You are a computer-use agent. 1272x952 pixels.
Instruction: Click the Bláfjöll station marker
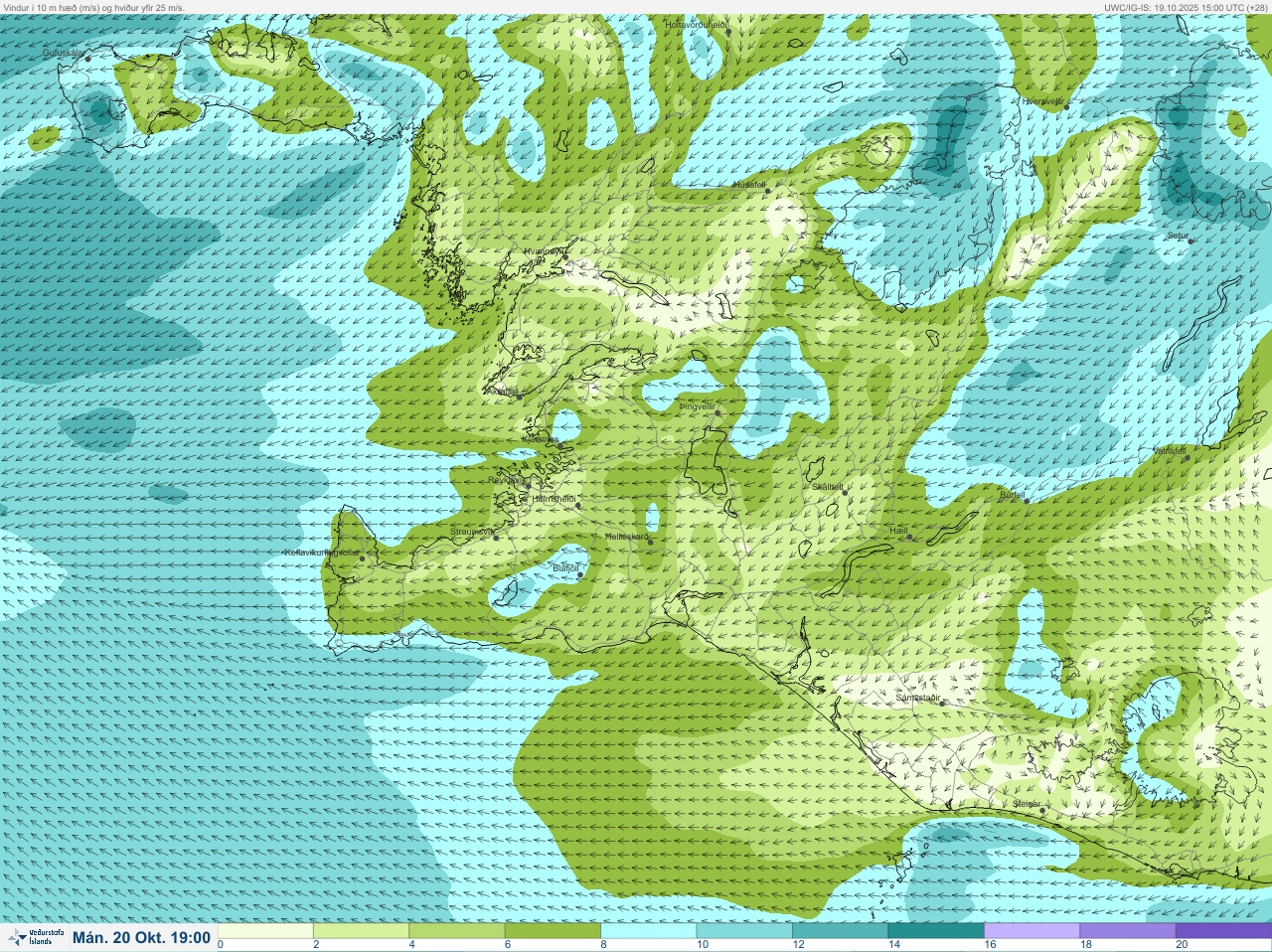580,574
